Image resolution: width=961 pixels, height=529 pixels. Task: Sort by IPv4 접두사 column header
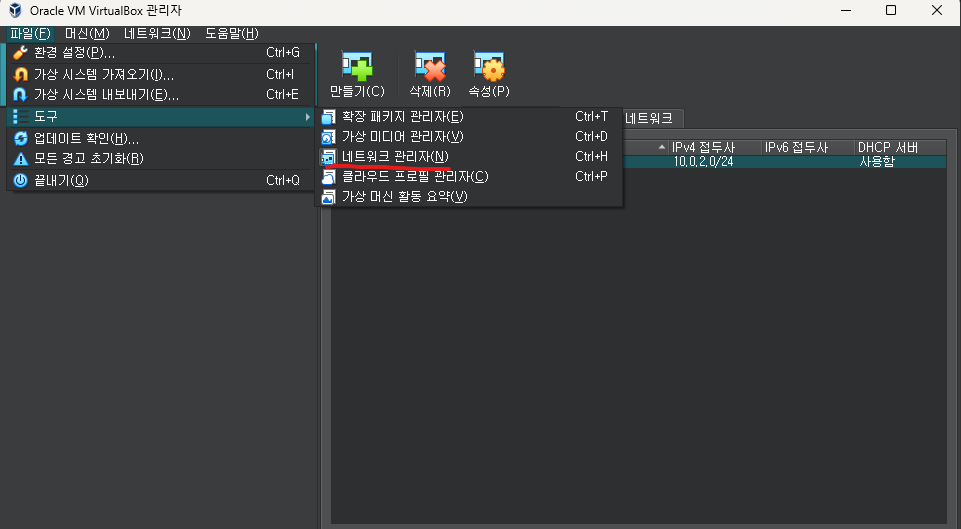point(714,147)
